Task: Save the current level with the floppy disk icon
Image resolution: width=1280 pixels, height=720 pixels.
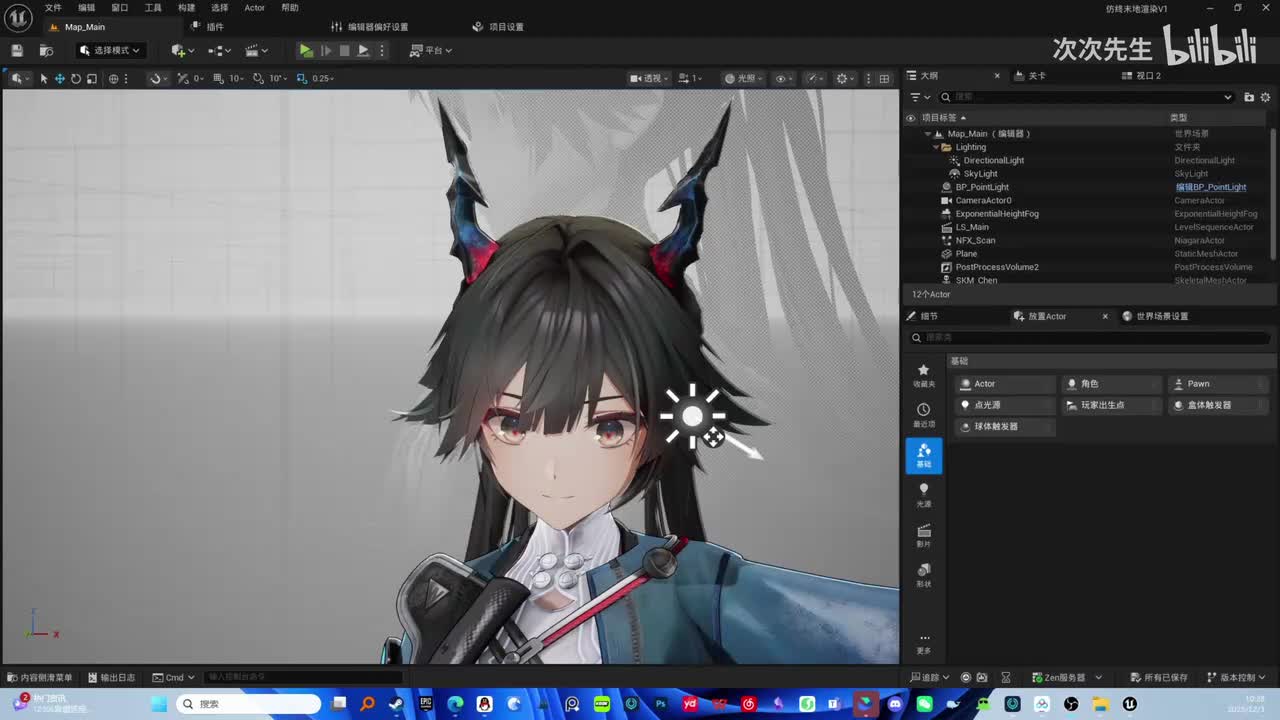Action: click(x=17, y=50)
